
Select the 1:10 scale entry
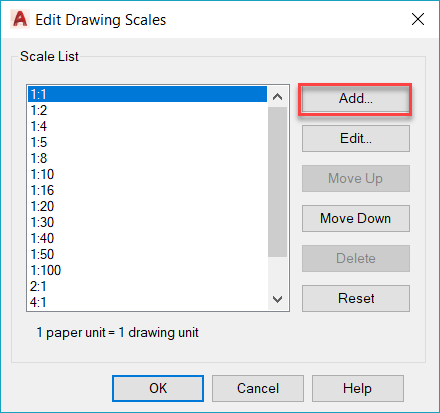(147, 174)
